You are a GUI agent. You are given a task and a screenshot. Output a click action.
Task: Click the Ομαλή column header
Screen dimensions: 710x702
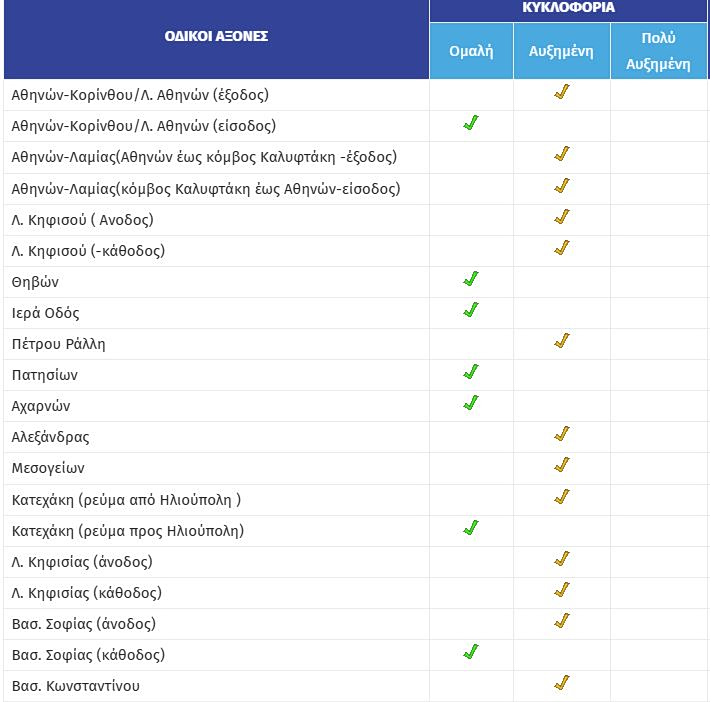click(471, 51)
